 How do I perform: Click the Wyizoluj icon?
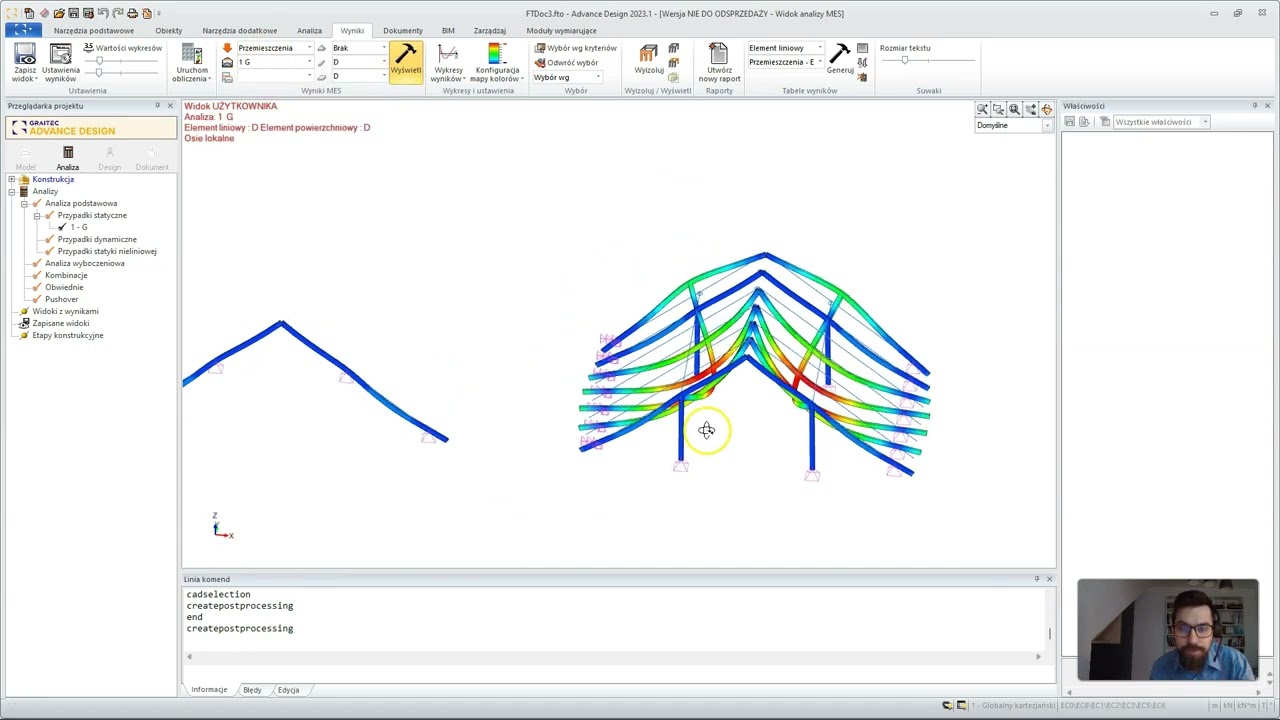click(649, 54)
